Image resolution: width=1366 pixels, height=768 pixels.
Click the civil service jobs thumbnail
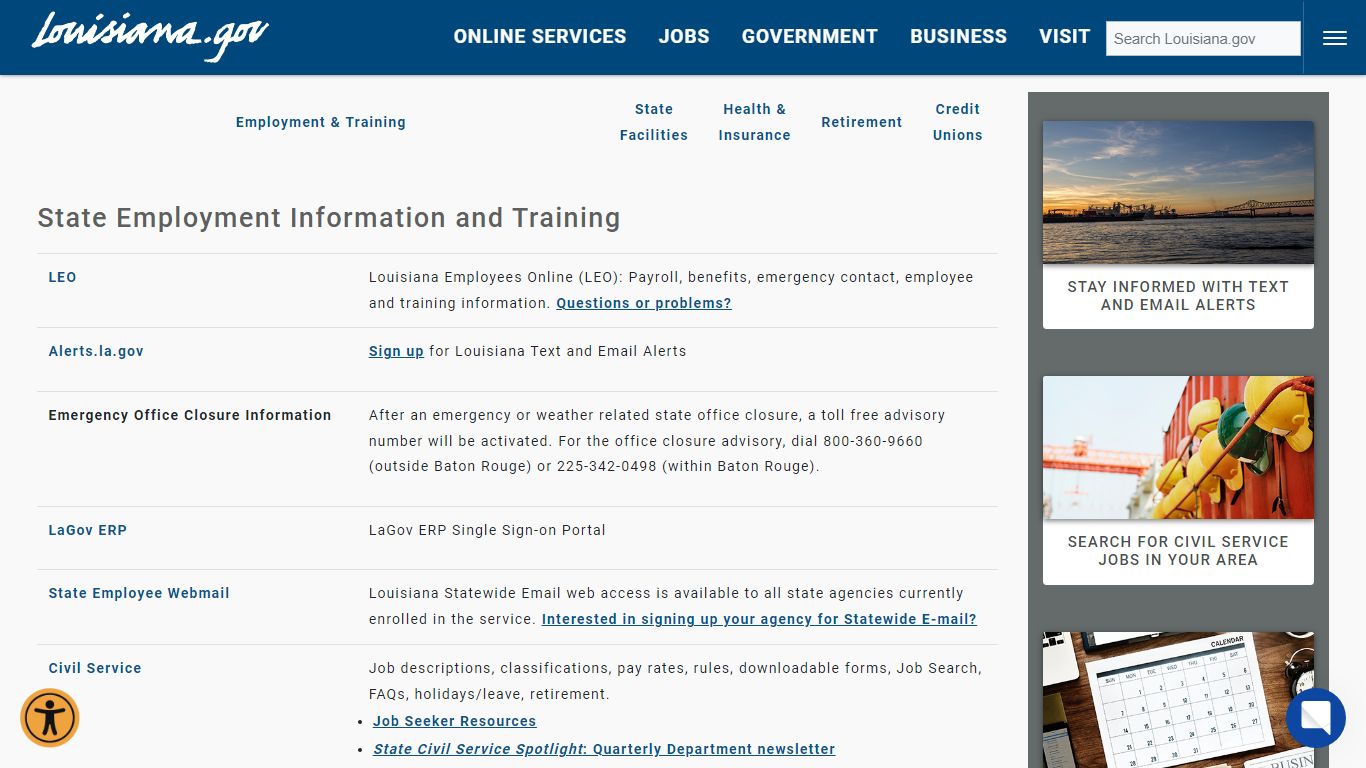coord(1178,447)
